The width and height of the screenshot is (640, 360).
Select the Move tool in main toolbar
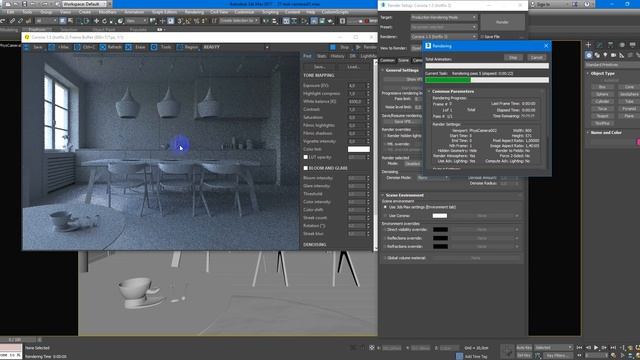(x=96, y=21)
